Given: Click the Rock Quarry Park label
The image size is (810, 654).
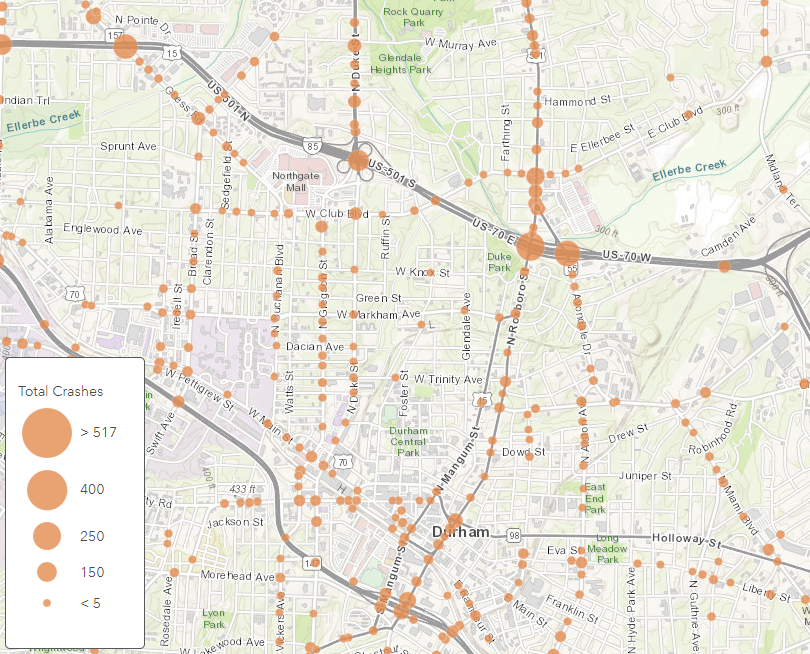Looking at the screenshot, I should [x=413, y=17].
